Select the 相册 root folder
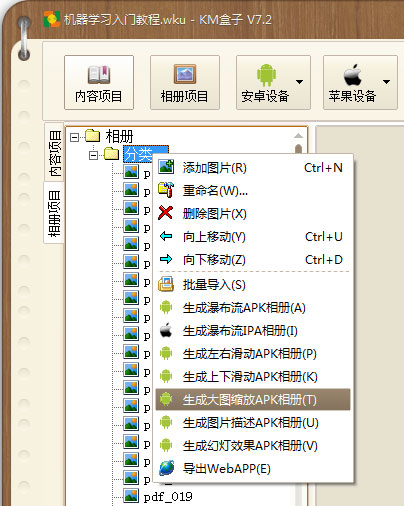The image size is (404, 506). (x=119, y=136)
